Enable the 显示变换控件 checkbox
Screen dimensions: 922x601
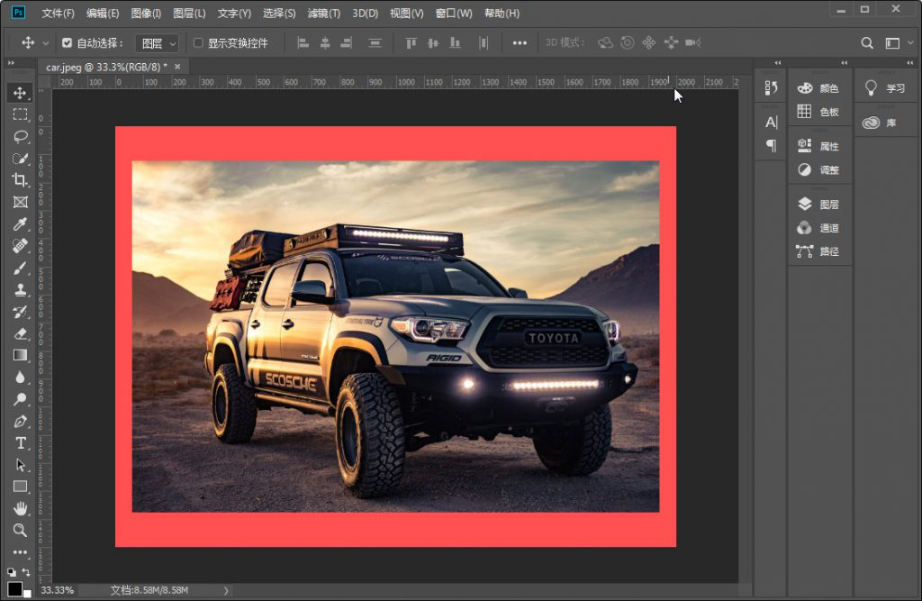pyautogui.click(x=198, y=43)
